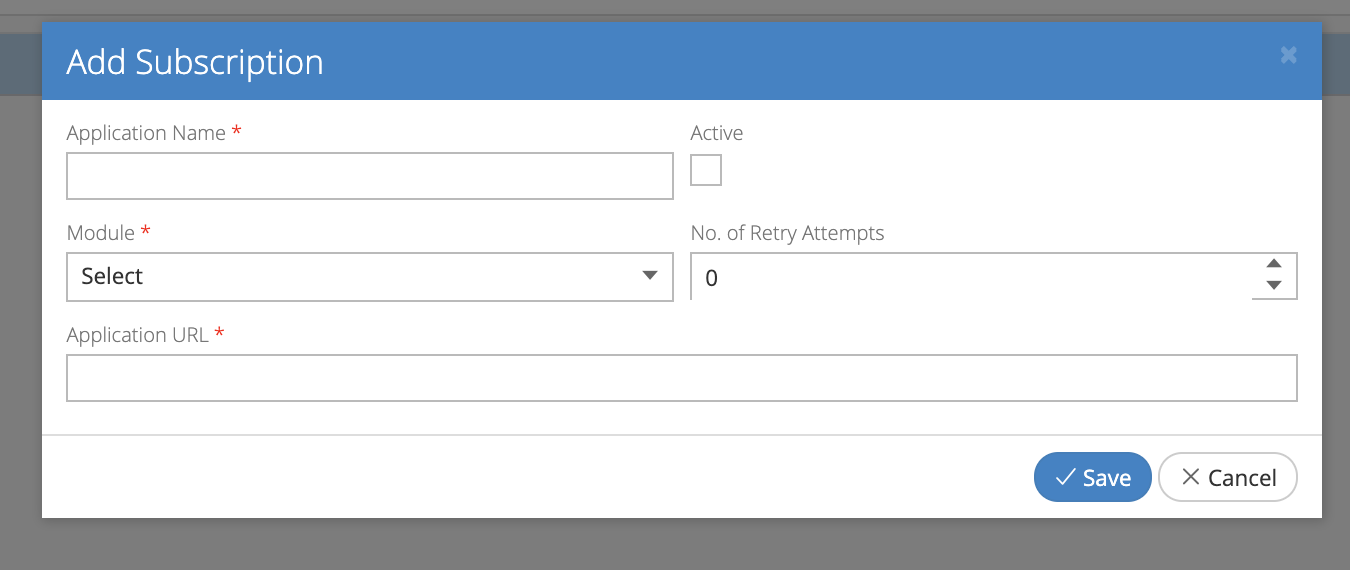Click the Application Name label
Viewport: 1350px width, 570px height.
click(x=146, y=133)
